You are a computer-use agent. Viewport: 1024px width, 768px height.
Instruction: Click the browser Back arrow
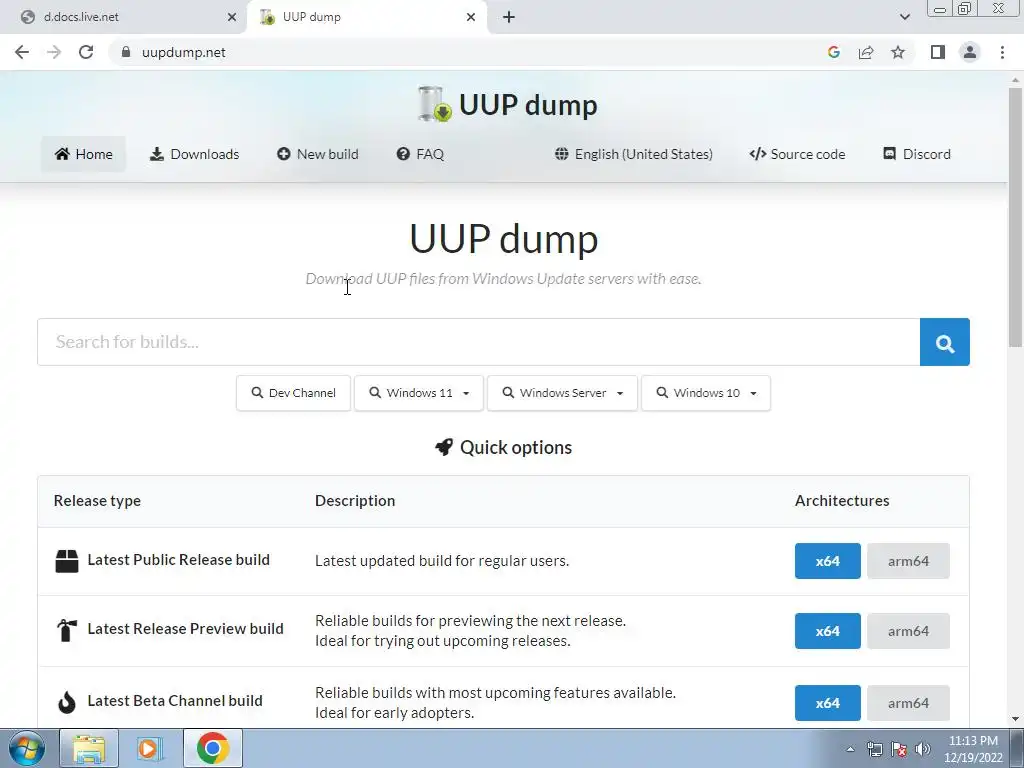pos(22,52)
